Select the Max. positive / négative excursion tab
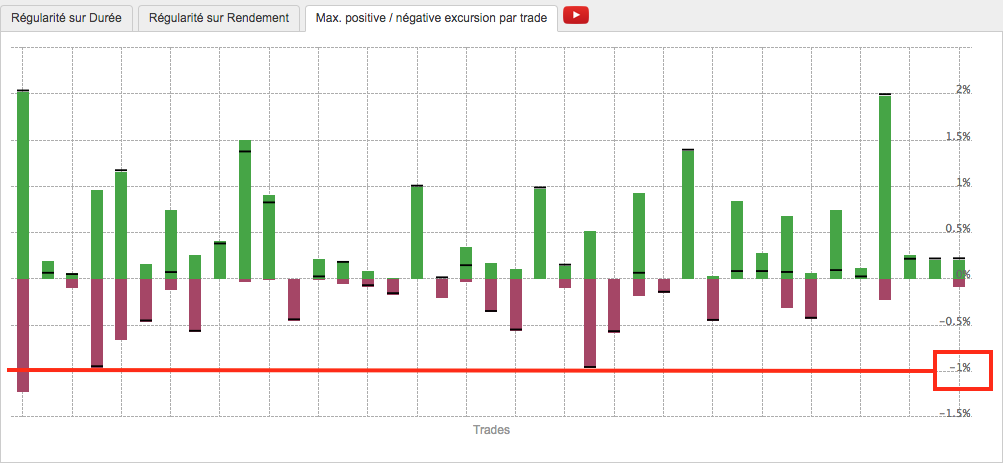The image size is (1003, 463). point(431,18)
